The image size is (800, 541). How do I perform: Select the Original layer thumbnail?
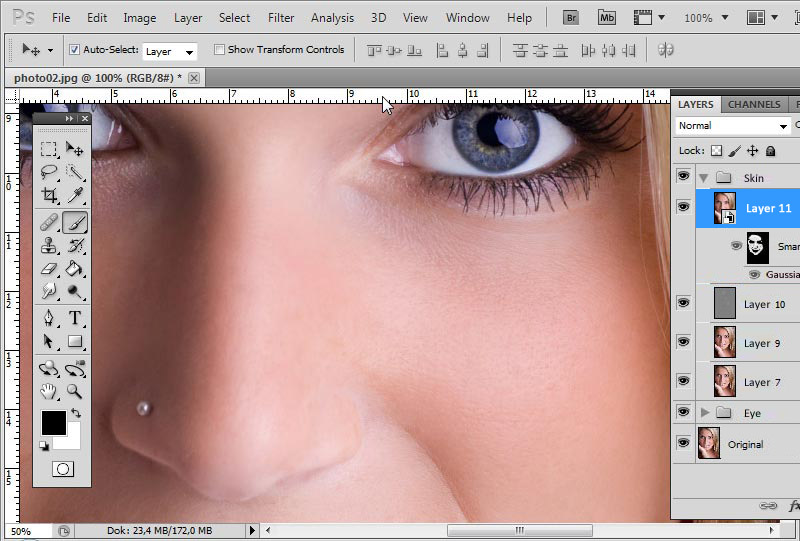(708, 443)
